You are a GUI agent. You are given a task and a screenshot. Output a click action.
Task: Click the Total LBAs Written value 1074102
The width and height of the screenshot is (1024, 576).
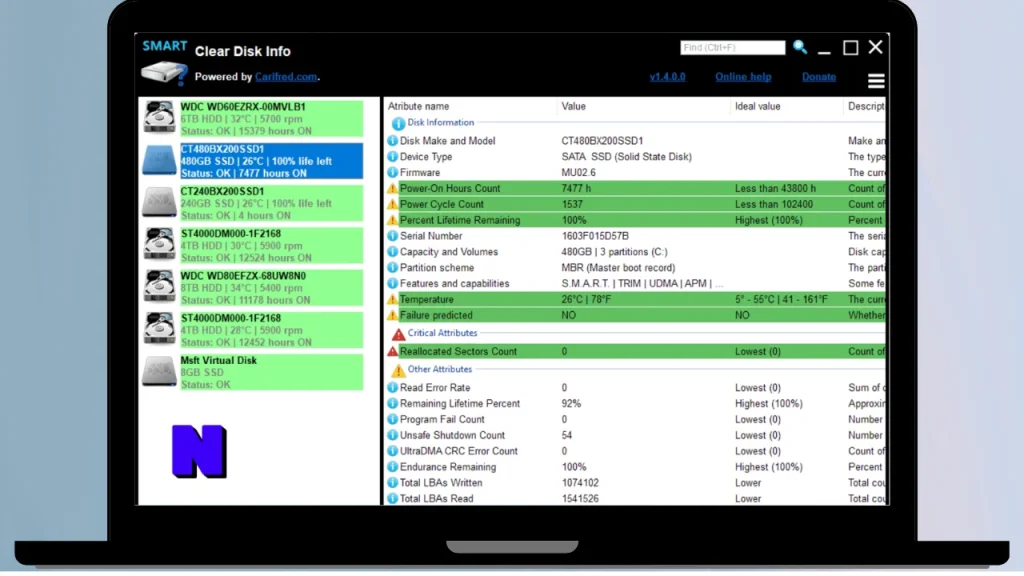(580, 483)
